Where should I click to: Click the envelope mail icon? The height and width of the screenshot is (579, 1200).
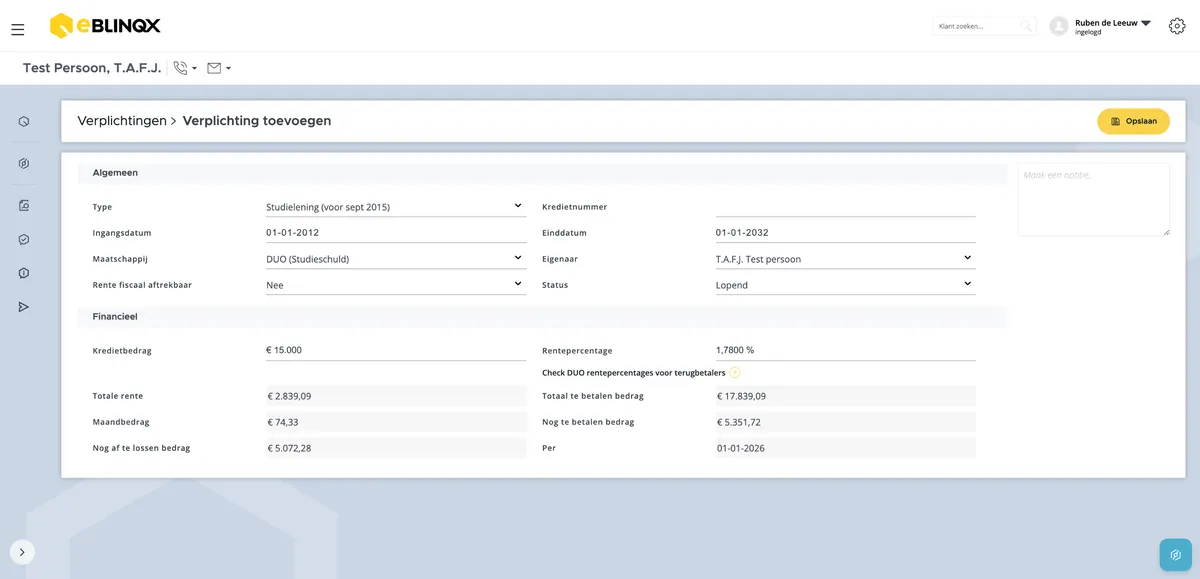point(214,68)
